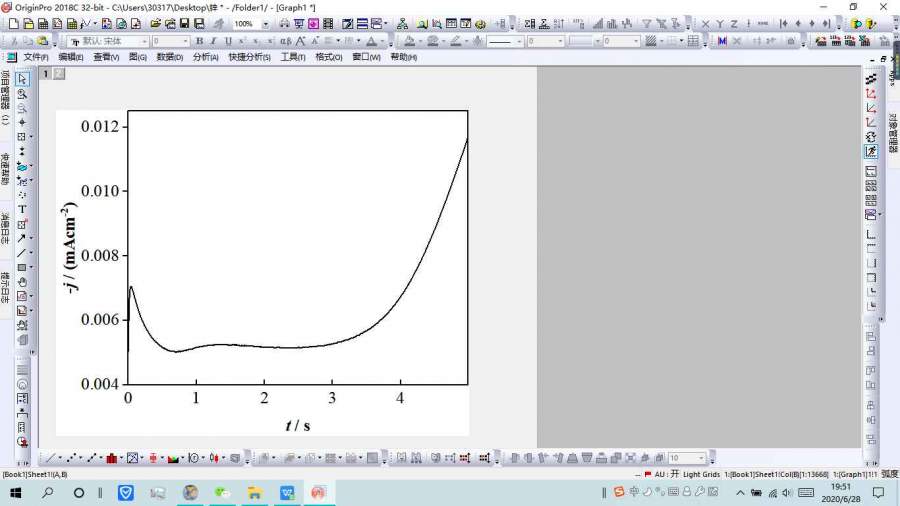This screenshot has width=900, height=506.
Task: Toggle Bold text formatting
Action: (199, 41)
